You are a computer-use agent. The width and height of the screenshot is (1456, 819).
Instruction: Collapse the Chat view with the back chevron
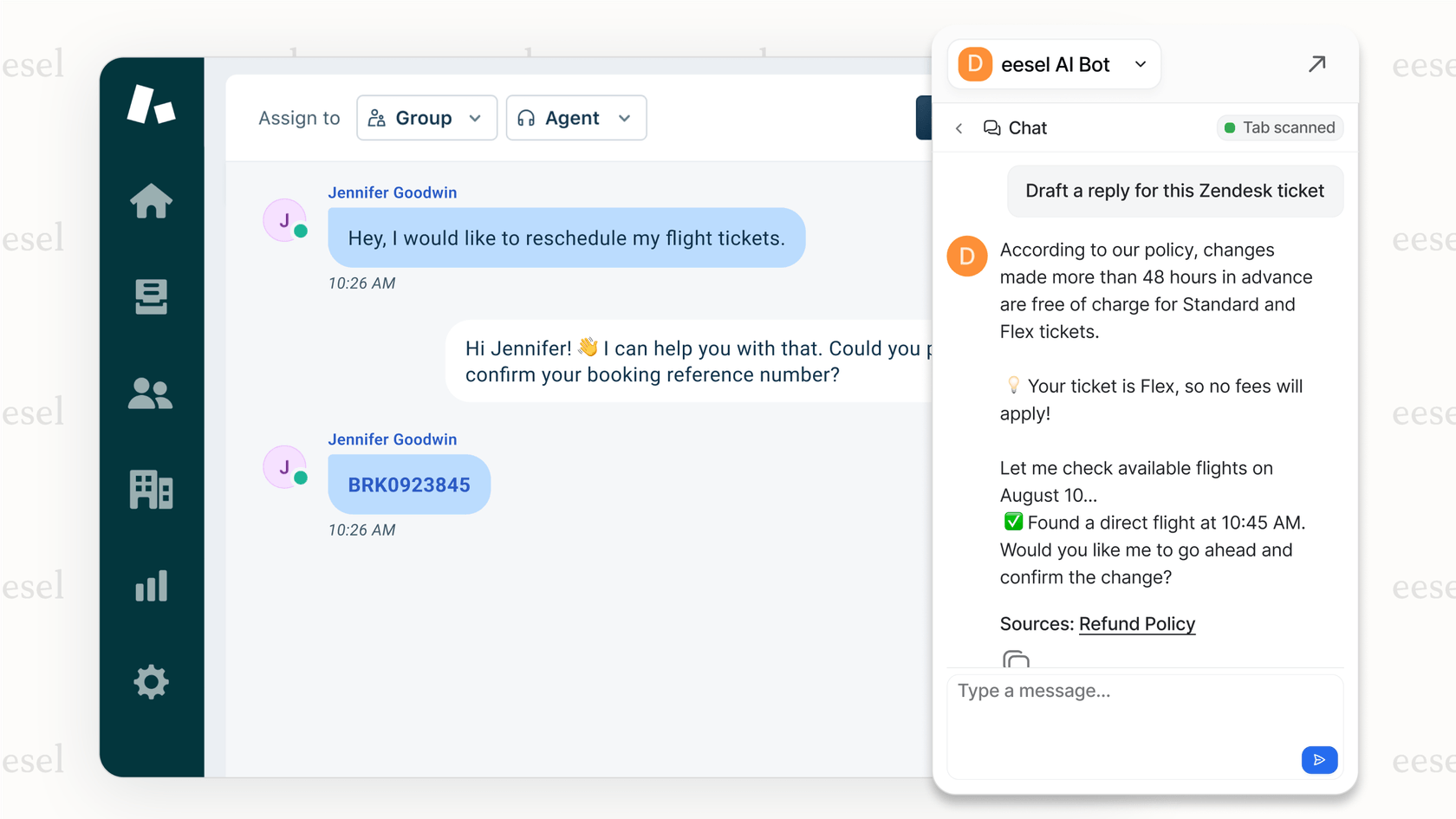click(x=959, y=127)
